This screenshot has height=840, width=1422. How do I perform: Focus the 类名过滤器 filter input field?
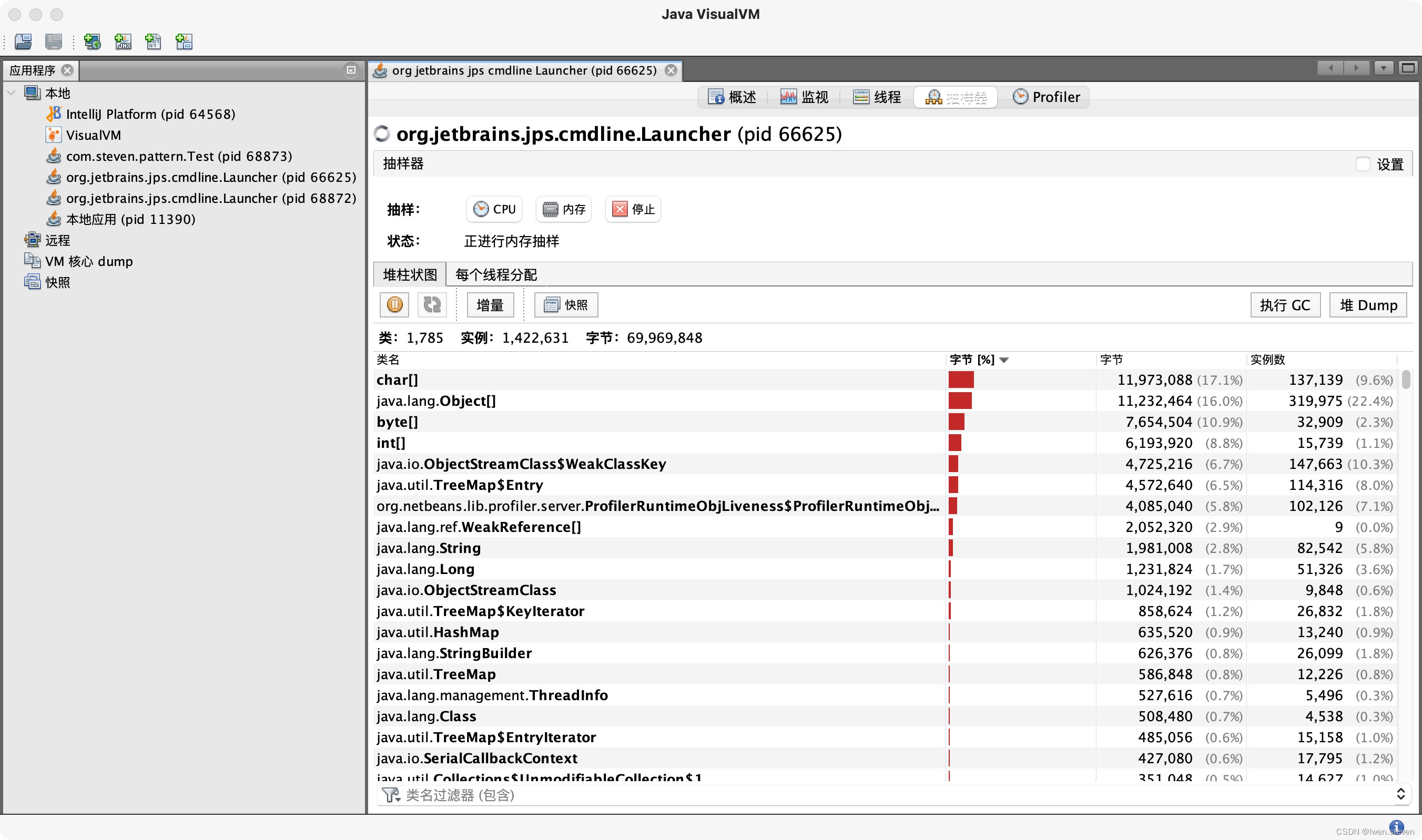click(898, 795)
